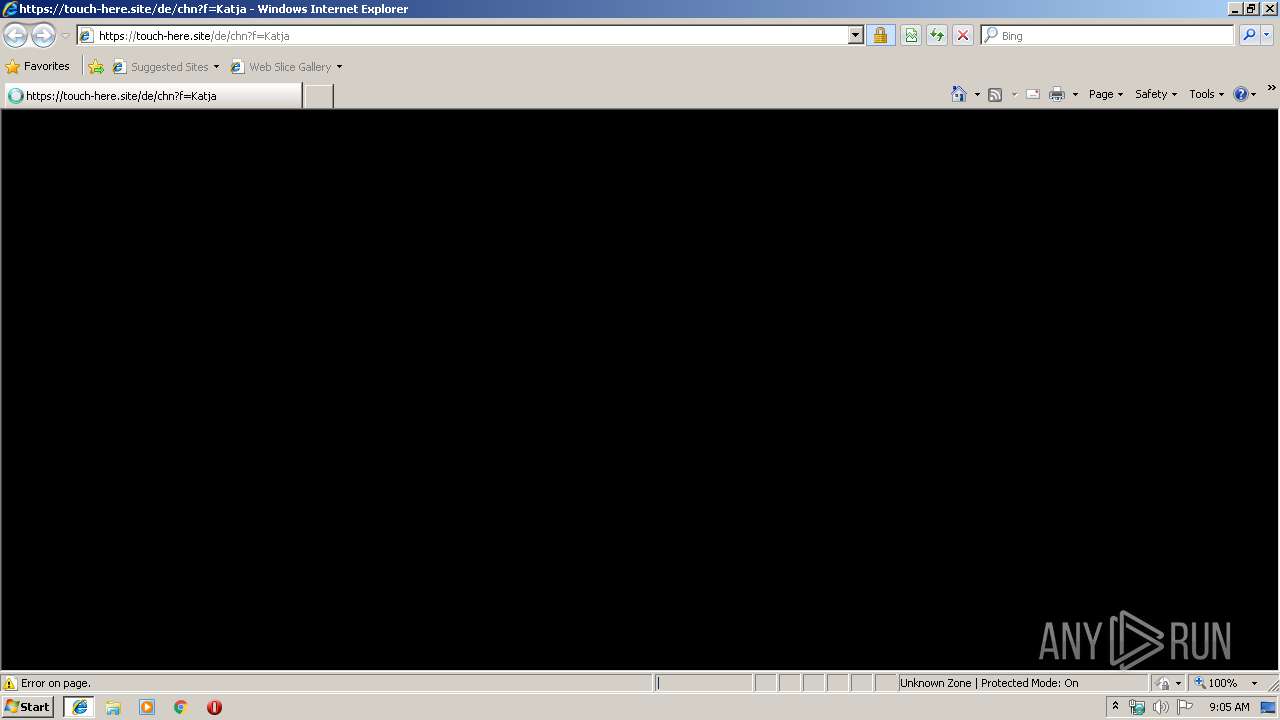Click the Refresh page icon
This screenshot has height=720, width=1280.
pos(937,35)
